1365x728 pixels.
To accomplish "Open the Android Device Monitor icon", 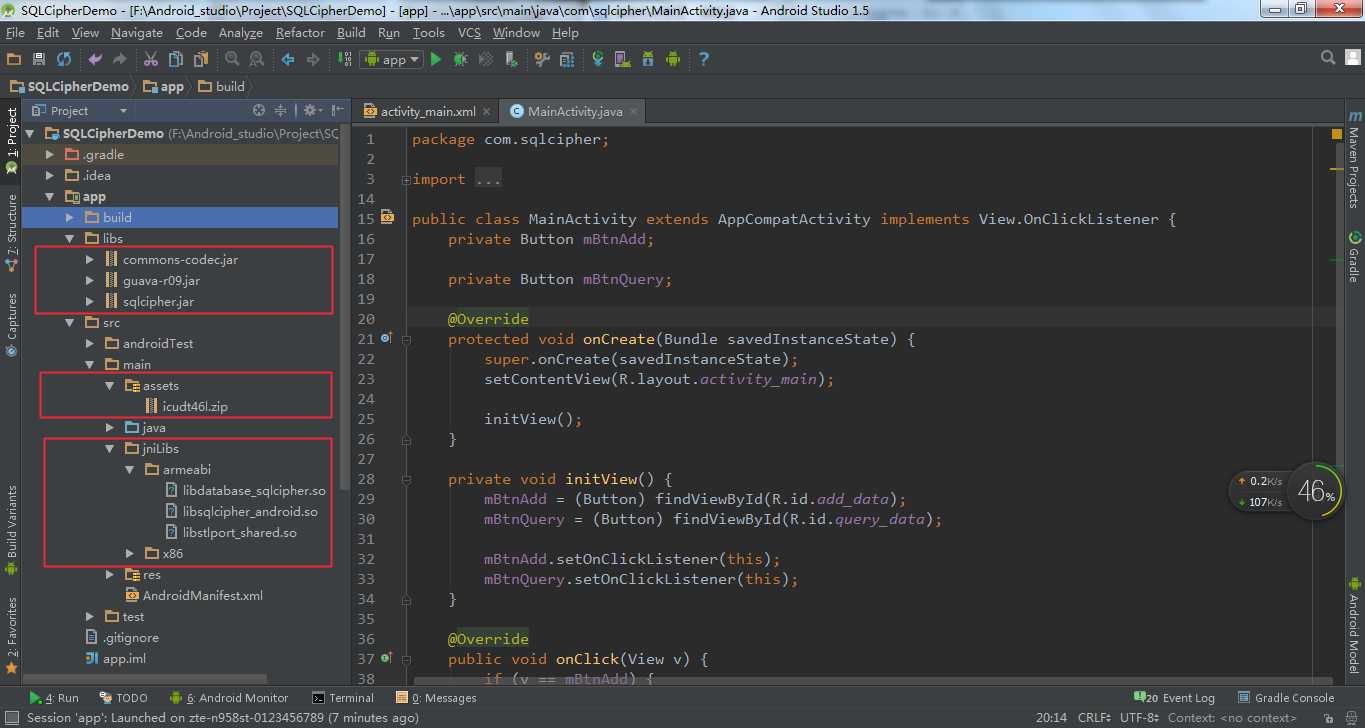I will [x=673, y=60].
